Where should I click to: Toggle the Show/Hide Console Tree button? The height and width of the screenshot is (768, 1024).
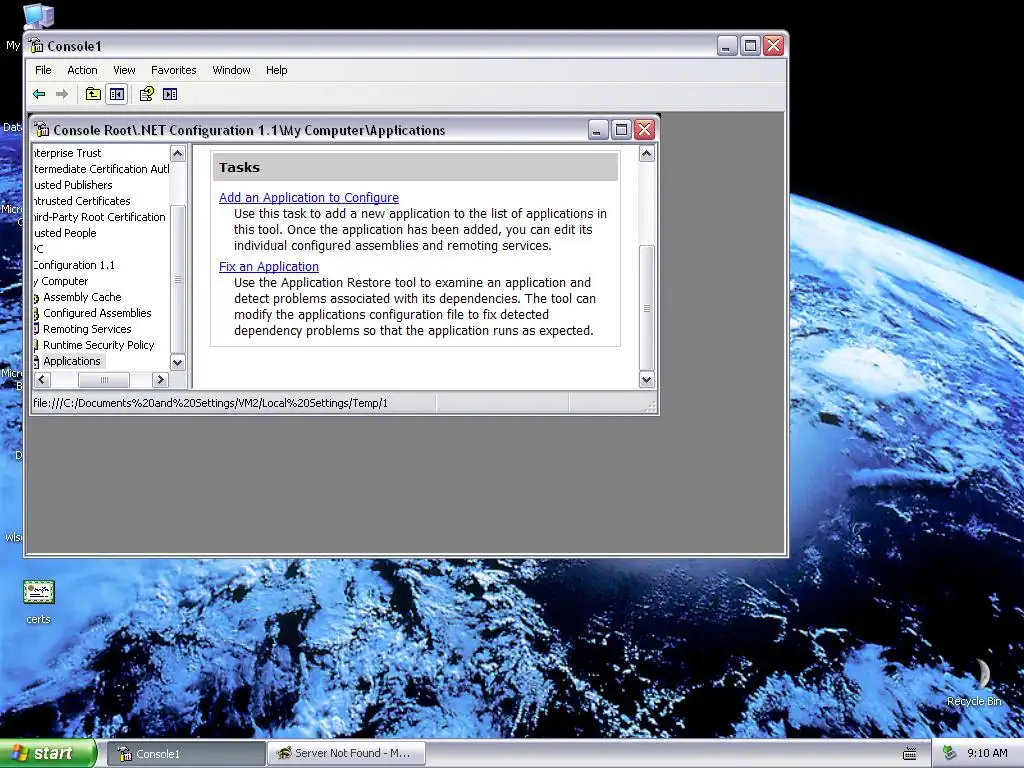coord(117,94)
